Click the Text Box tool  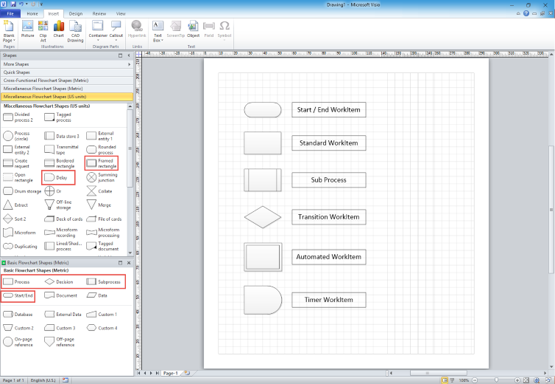[158, 30]
